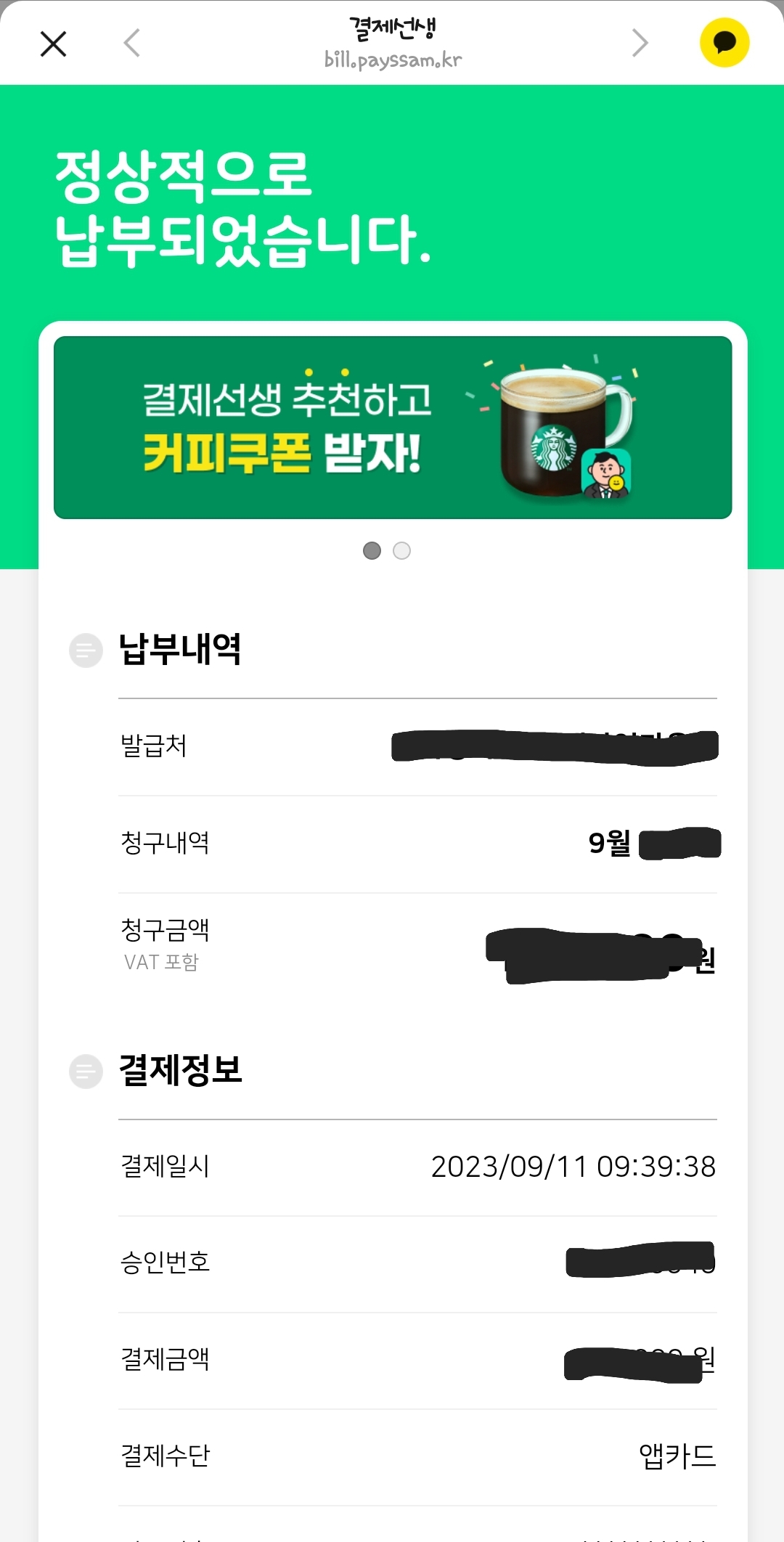Open the yellow KakaoTalk chat bubble icon
The height and width of the screenshot is (1542, 784).
(724, 43)
